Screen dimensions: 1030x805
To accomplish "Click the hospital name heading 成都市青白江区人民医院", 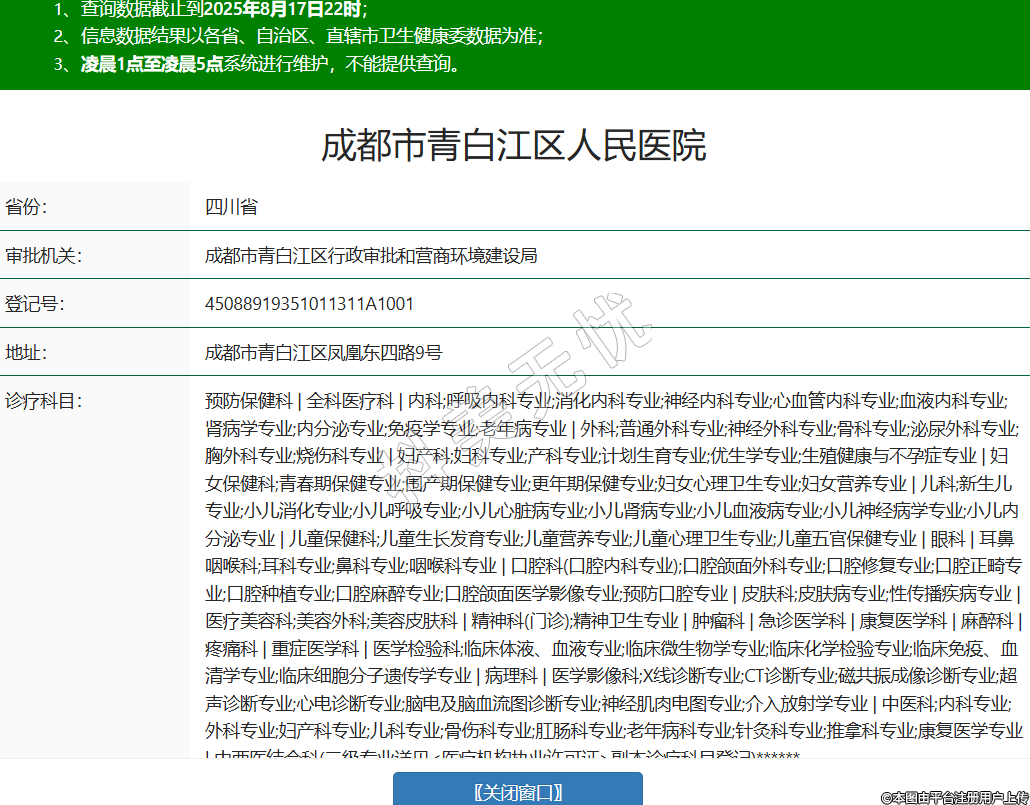I will tap(514, 145).
